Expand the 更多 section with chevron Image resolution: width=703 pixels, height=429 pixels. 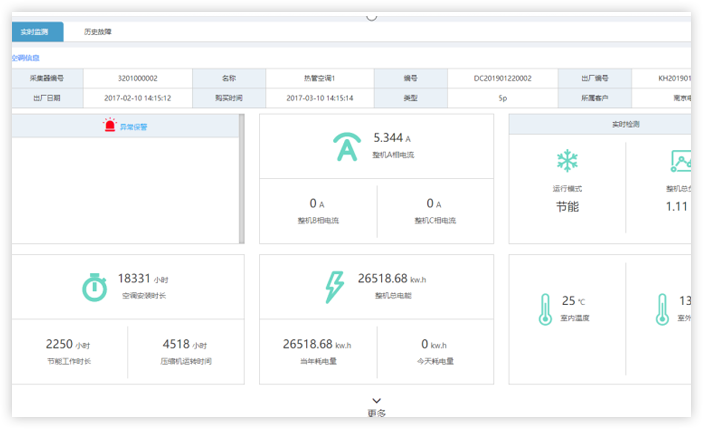tap(376, 401)
